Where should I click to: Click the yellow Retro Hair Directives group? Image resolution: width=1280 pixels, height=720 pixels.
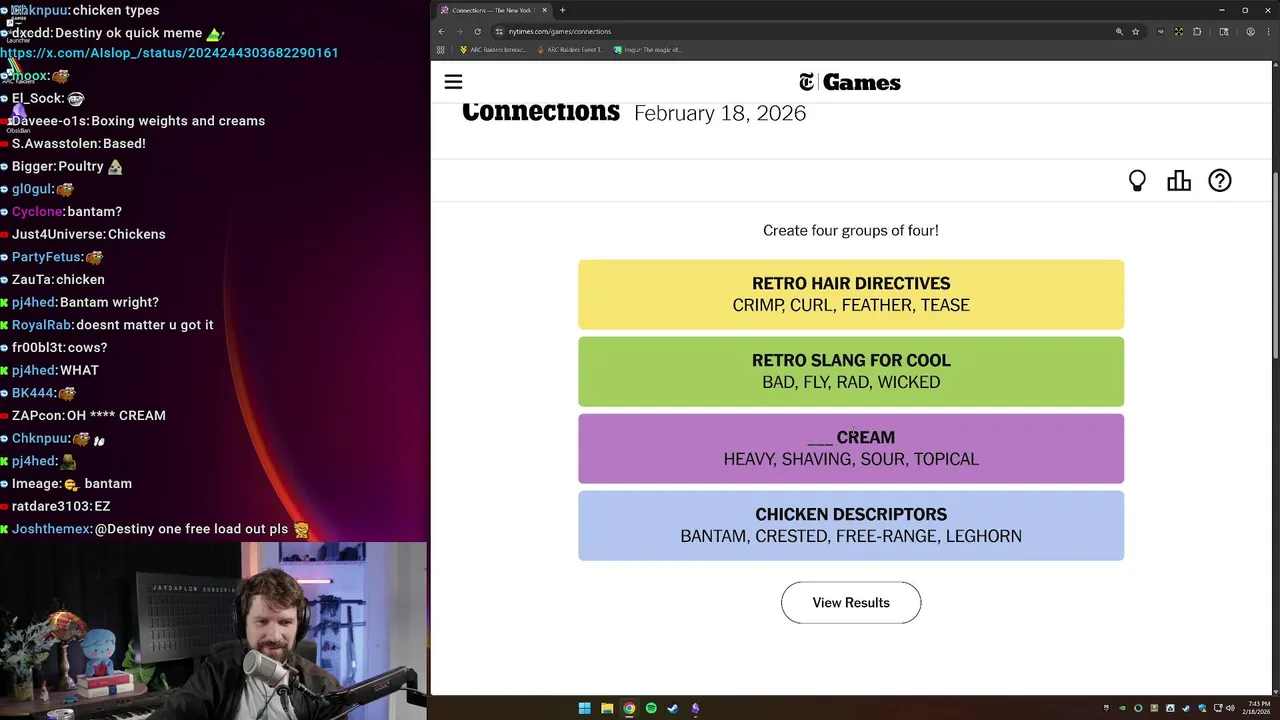pos(851,294)
